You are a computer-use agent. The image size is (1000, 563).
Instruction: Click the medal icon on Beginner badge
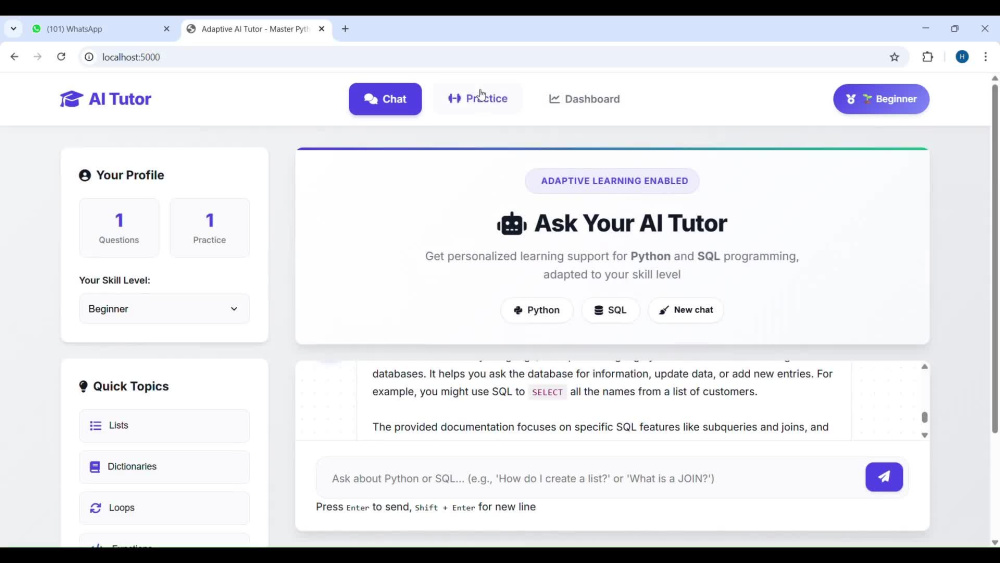coord(851,99)
